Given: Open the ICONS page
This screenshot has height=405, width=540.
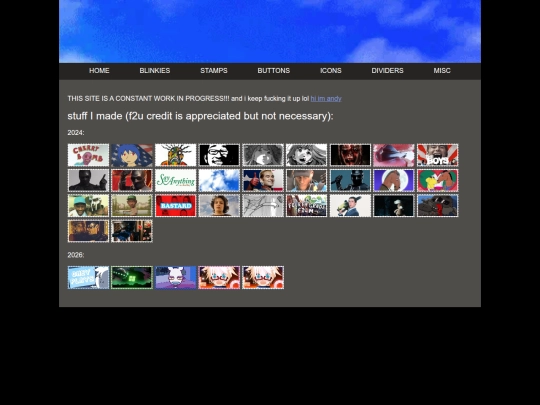Looking at the screenshot, I should click(331, 71).
